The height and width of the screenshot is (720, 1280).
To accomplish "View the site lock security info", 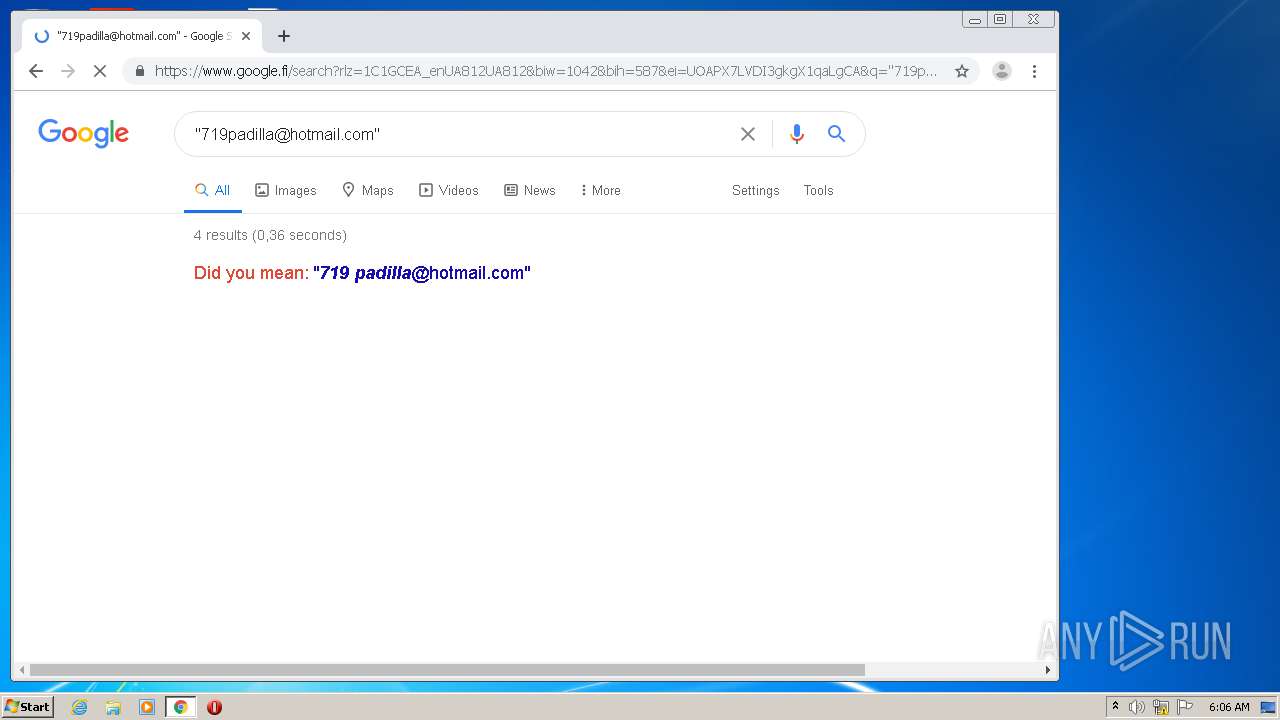I will tap(139, 71).
